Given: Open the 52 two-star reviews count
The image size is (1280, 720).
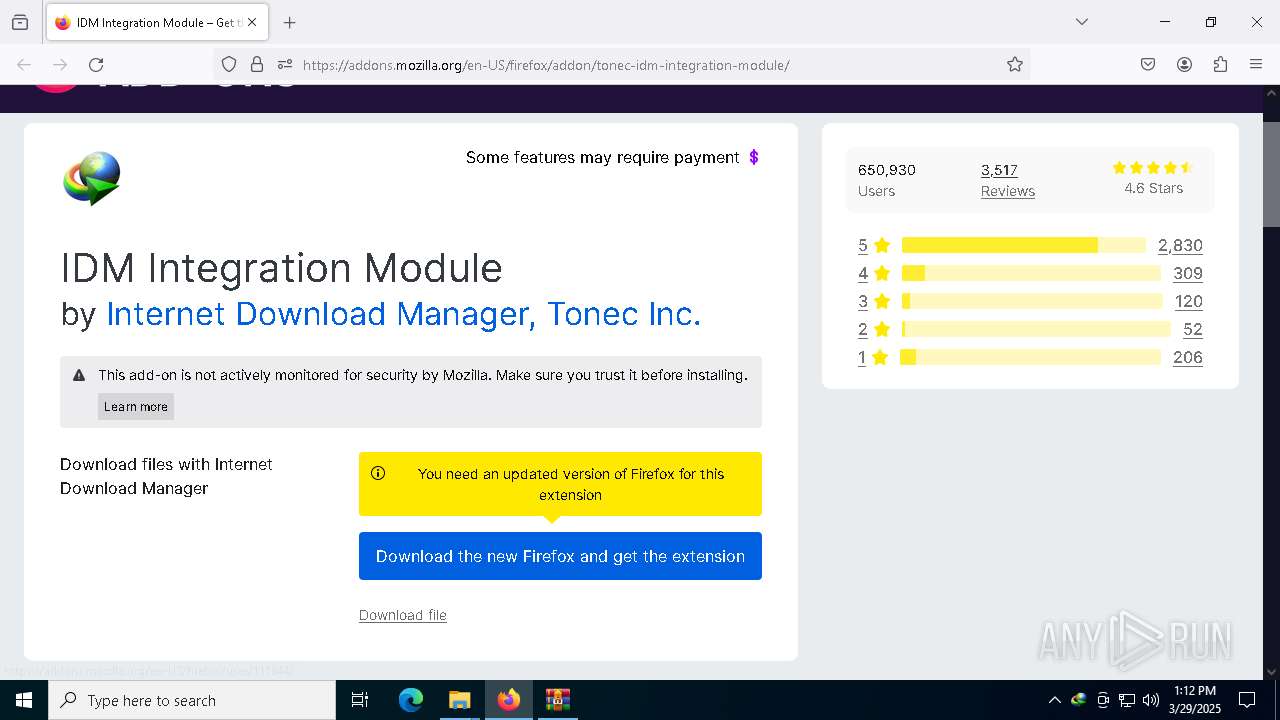Looking at the screenshot, I should [x=1193, y=329].
